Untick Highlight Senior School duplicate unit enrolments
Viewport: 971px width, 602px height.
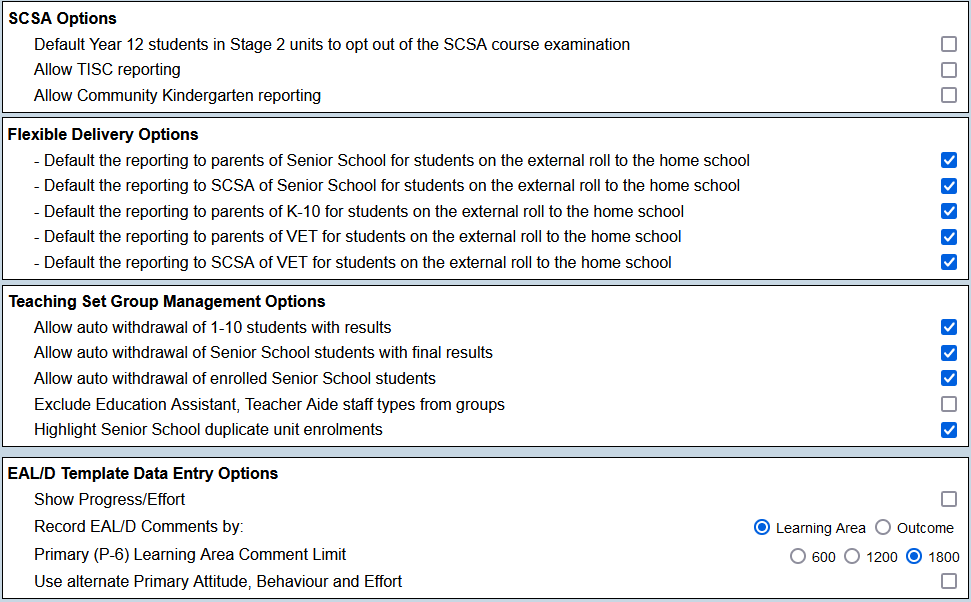(x=949, y=430)
